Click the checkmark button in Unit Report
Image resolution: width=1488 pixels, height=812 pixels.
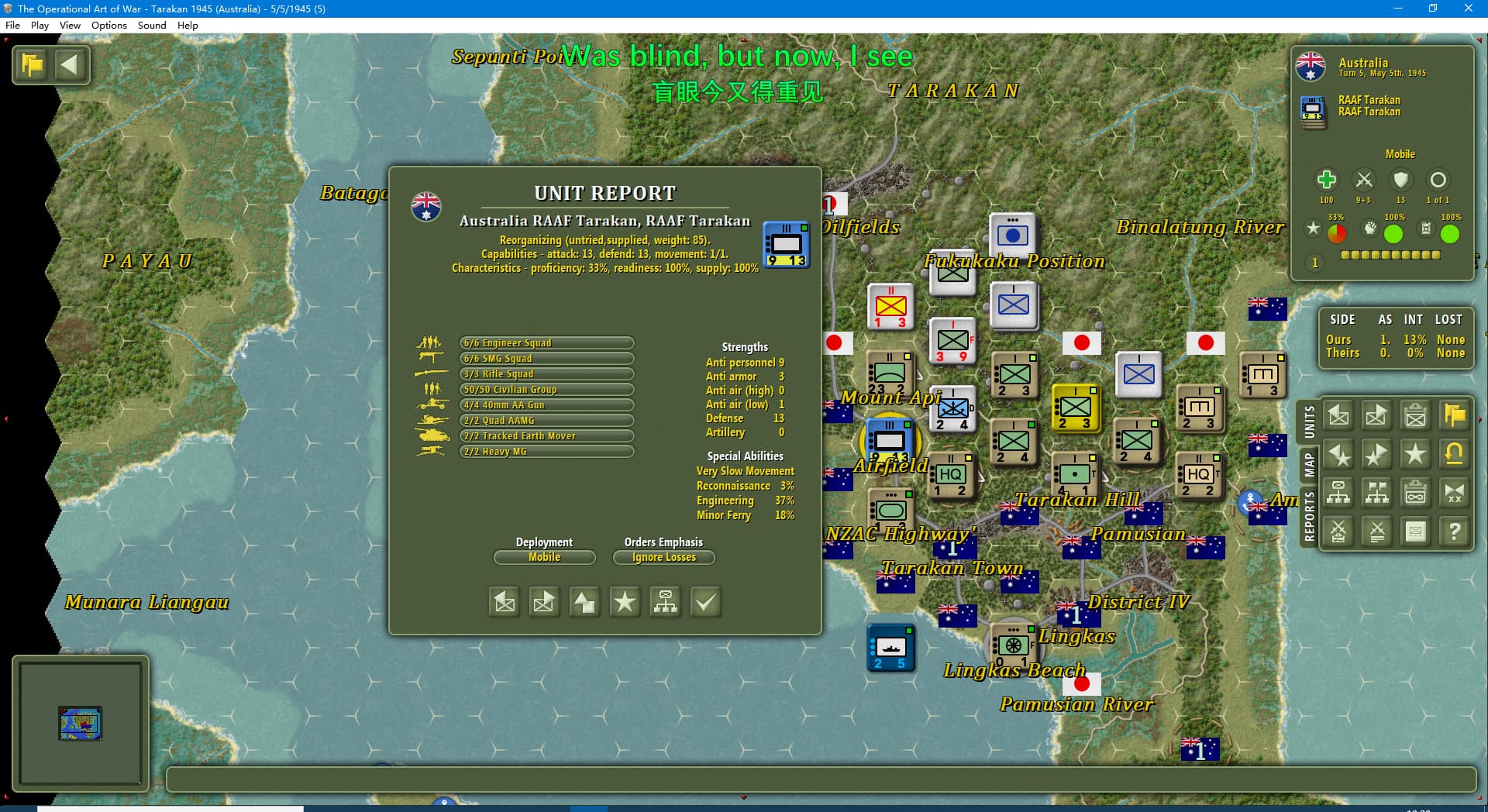[705, 602]
